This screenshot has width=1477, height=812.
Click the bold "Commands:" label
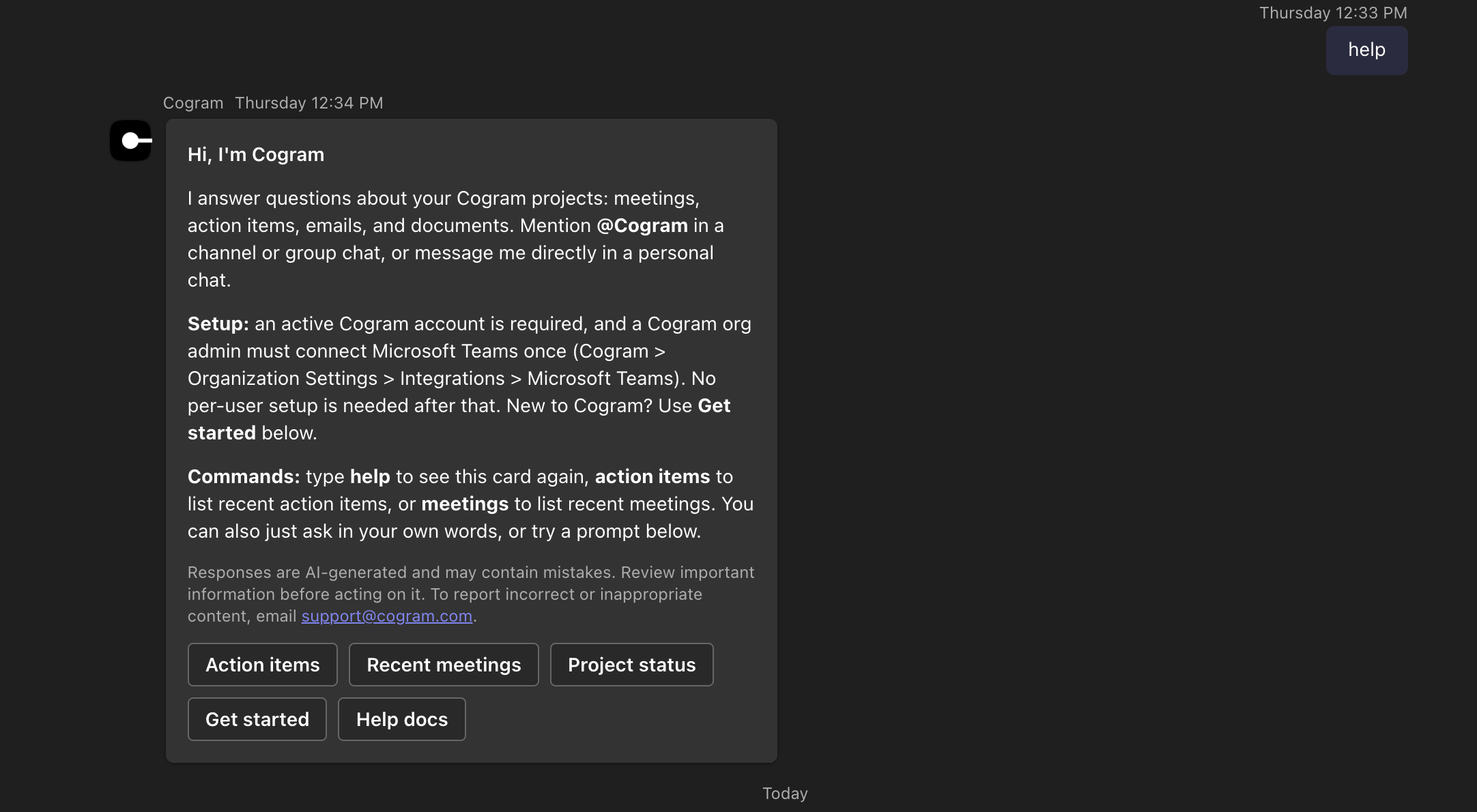tap(244, 477)
